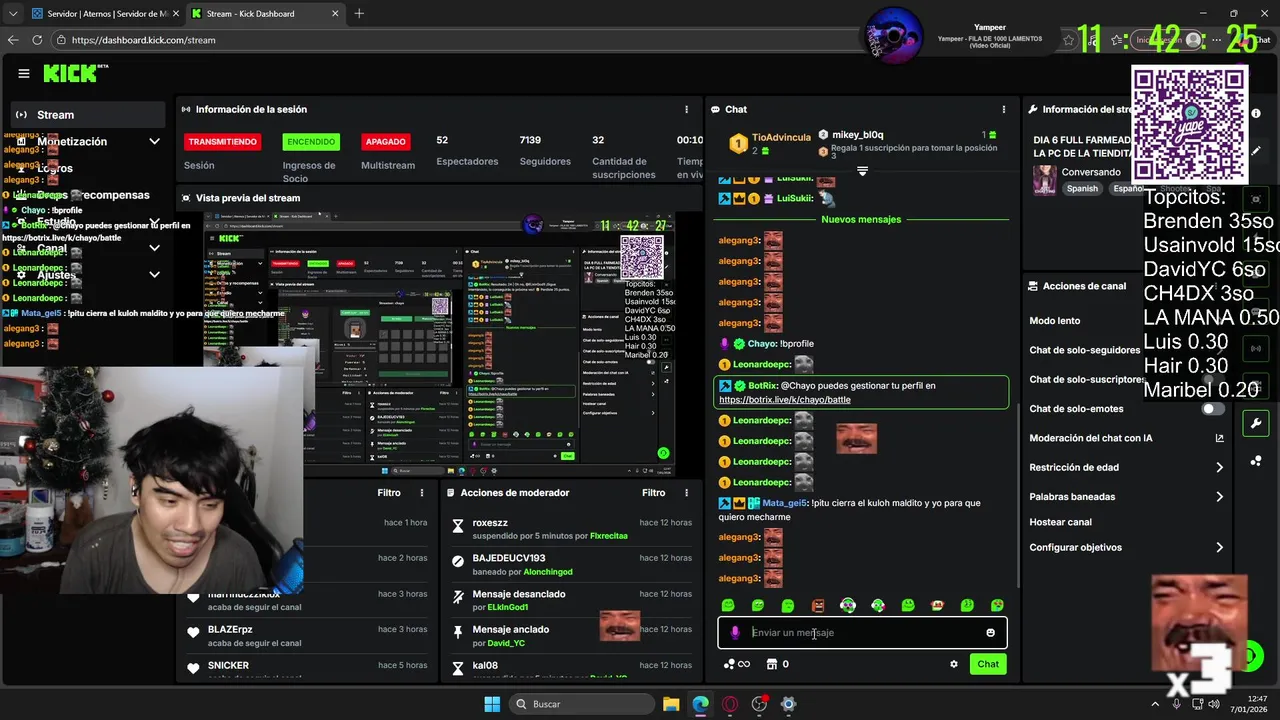
Task: Pick the green emote wearing headphones
Action: [848, 605]
